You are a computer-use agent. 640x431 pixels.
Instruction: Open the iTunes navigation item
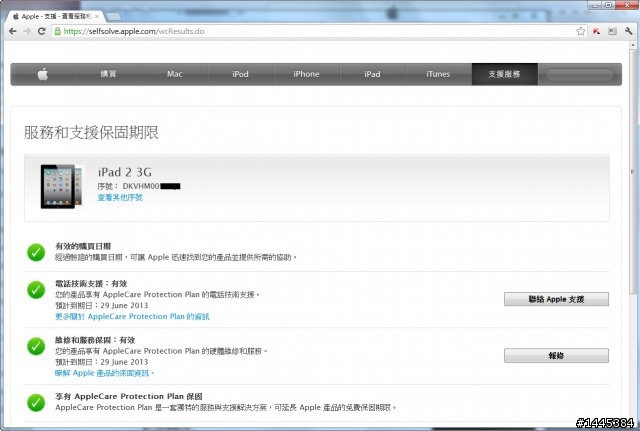coord(438,74)
